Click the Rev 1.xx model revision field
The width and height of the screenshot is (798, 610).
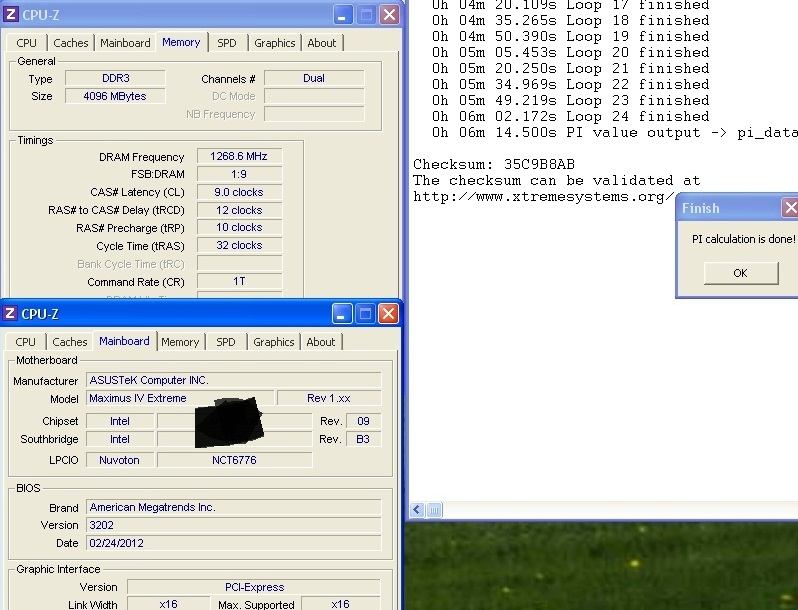point(329,398)
